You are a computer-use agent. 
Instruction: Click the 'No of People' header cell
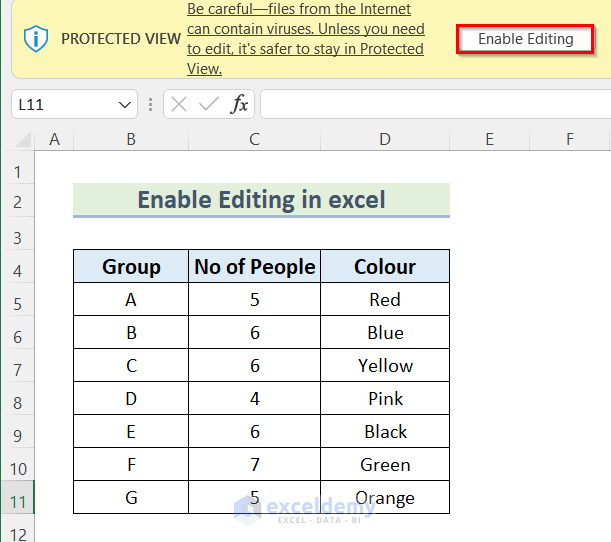click(254, 267)
